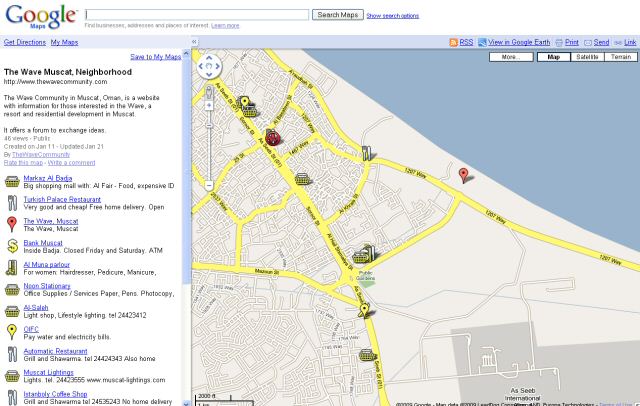This screenshot has height=406, width=640.
Task: Click the basket icon beside Muscat Lightings
Action: [x=12, y=376]
